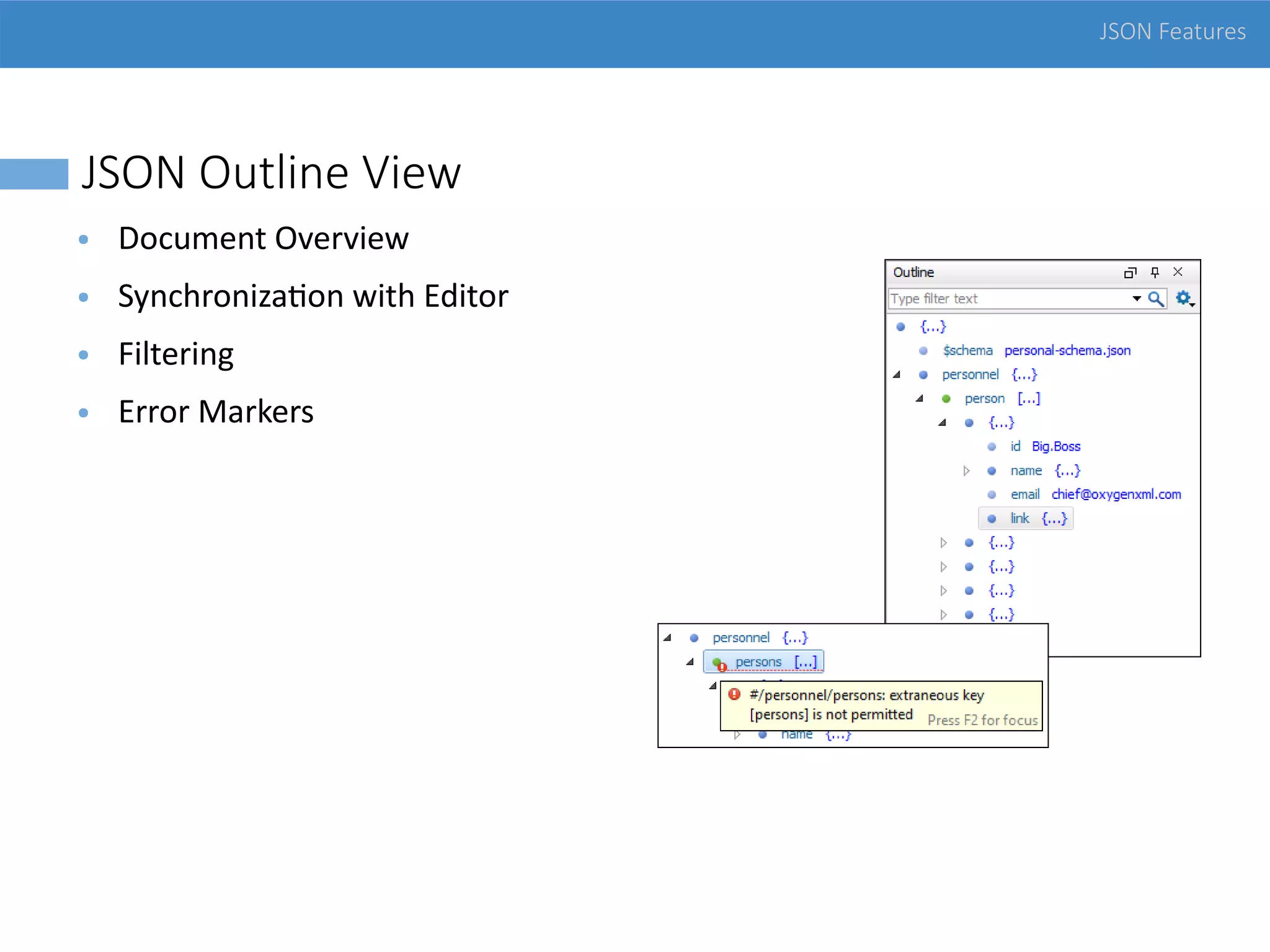Click Document Overview bullet text

(264, 239)
